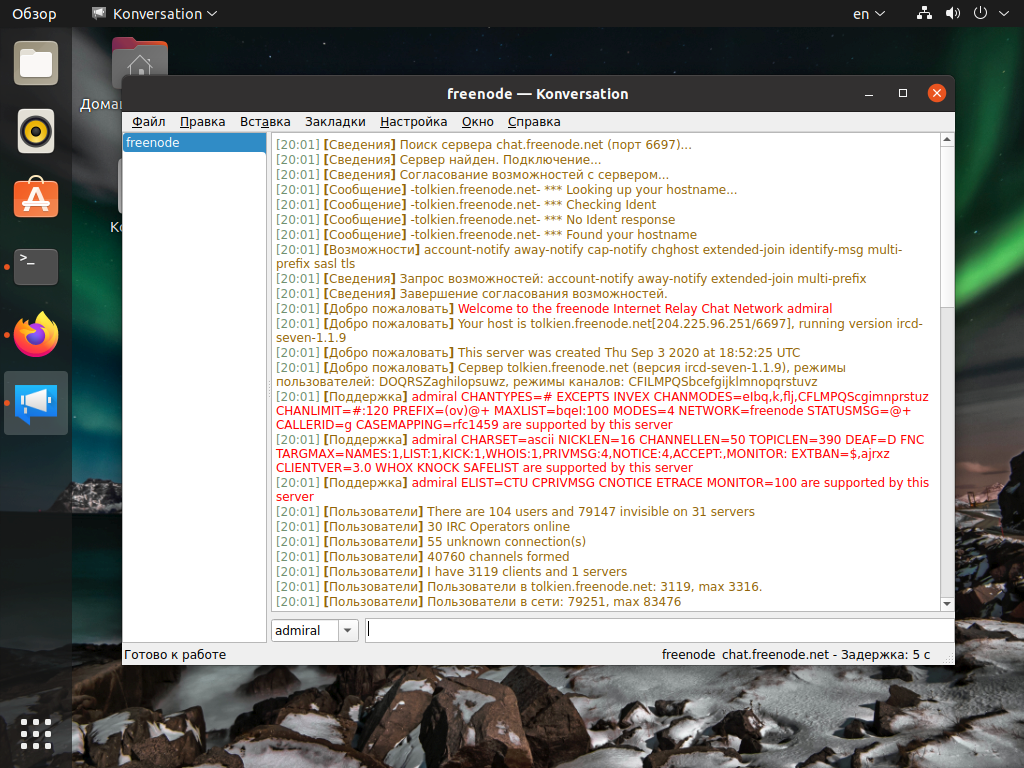Screen dimensions: 1024x768
Task: Click the Konversation icon in the dock
Action: point(36,402)
